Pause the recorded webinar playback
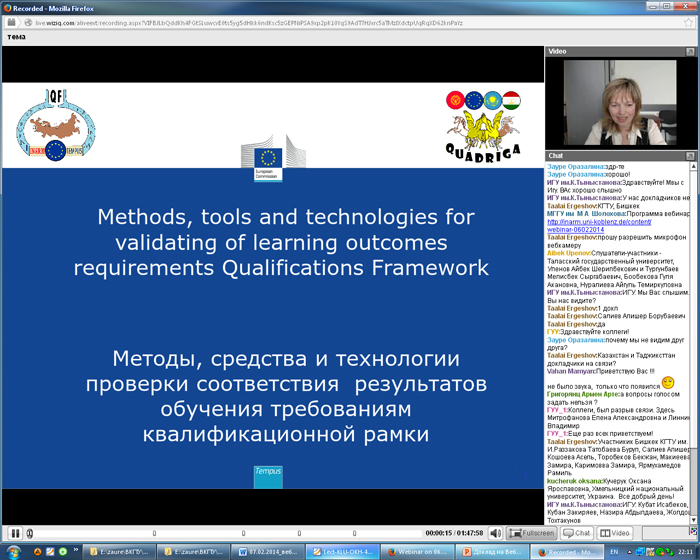Screen dimensions: 700x560 (x=15, y=533)
